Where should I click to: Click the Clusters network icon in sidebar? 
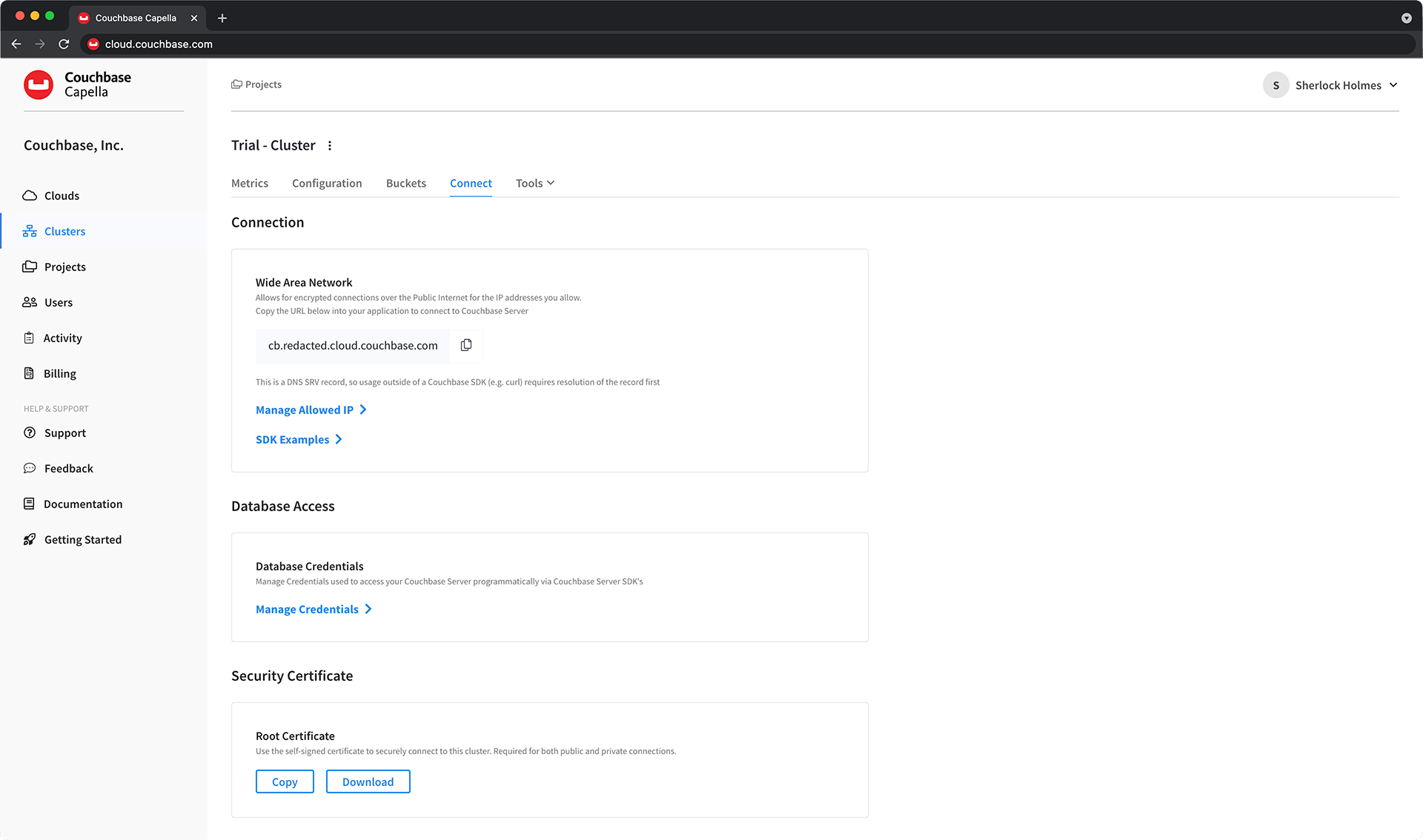pos(30,231)
